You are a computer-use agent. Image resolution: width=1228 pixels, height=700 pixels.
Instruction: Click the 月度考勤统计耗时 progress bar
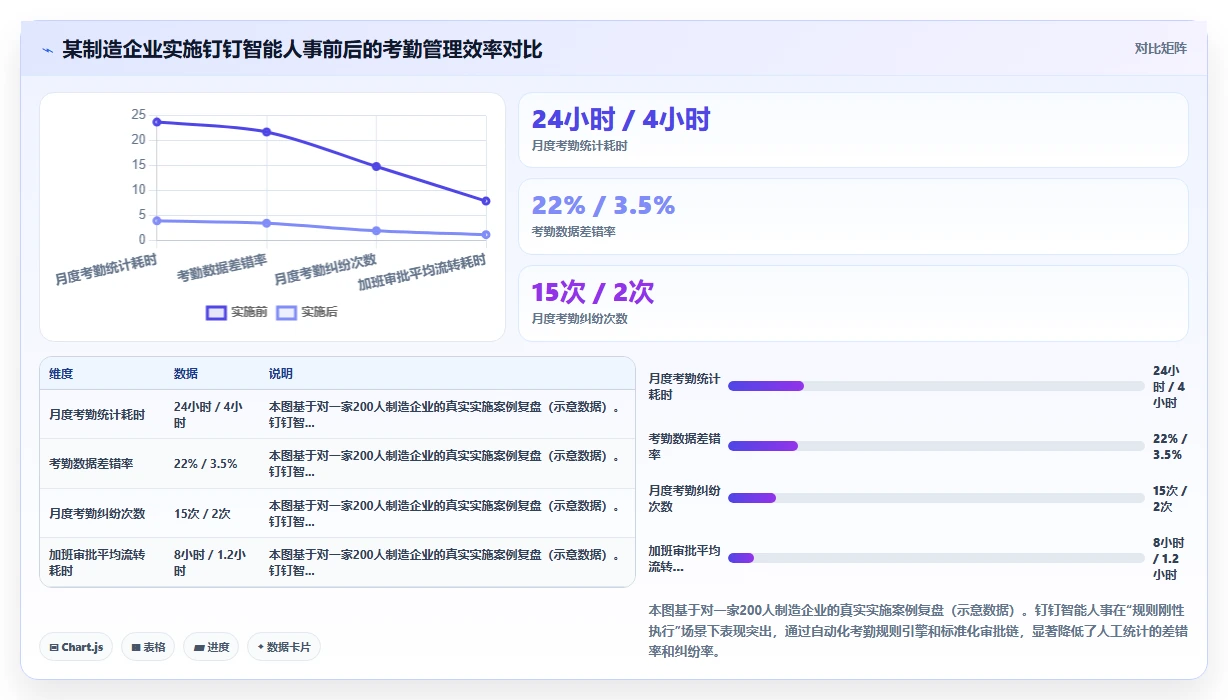[936, 386]
